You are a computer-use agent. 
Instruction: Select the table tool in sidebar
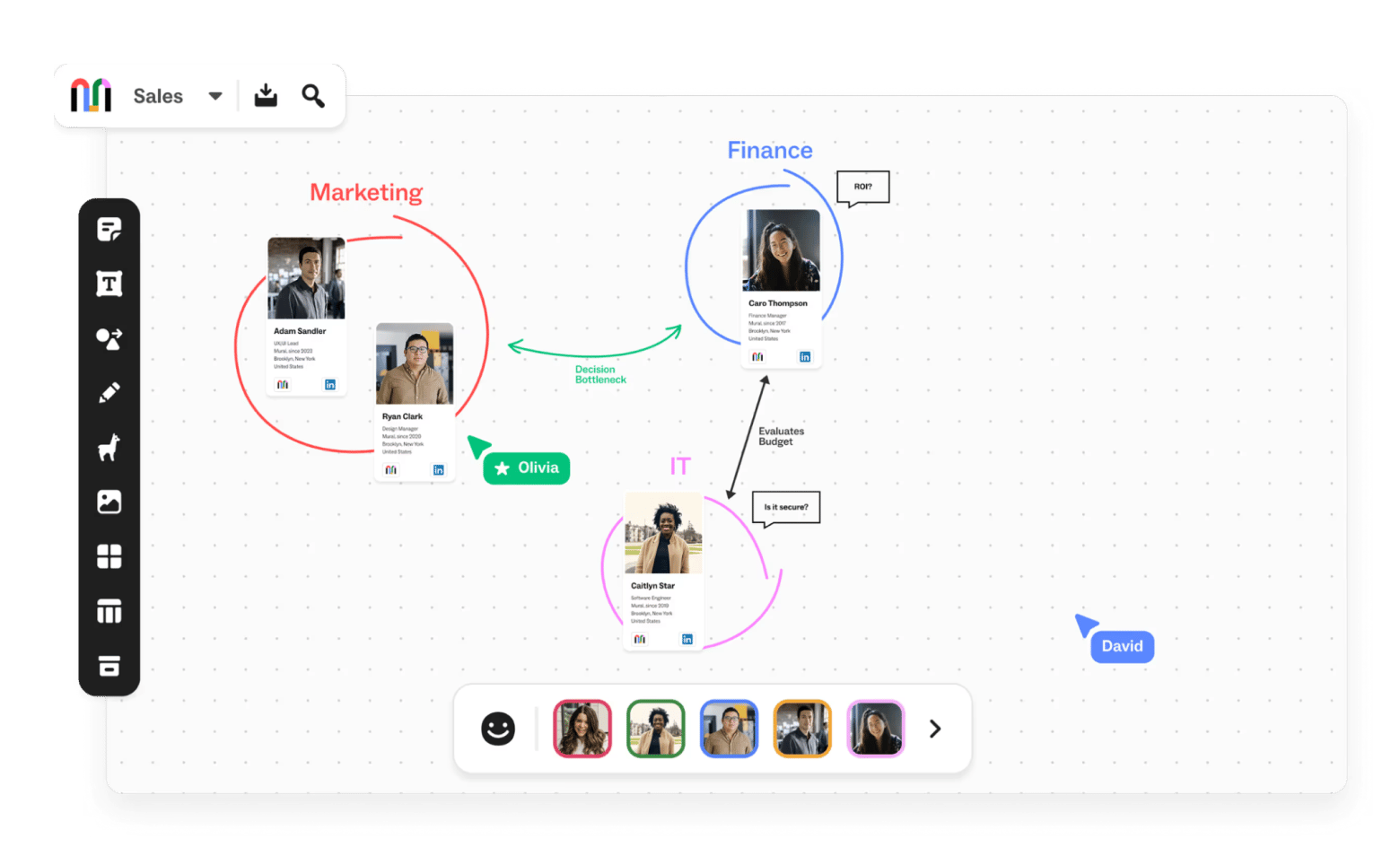pos(109,612)
